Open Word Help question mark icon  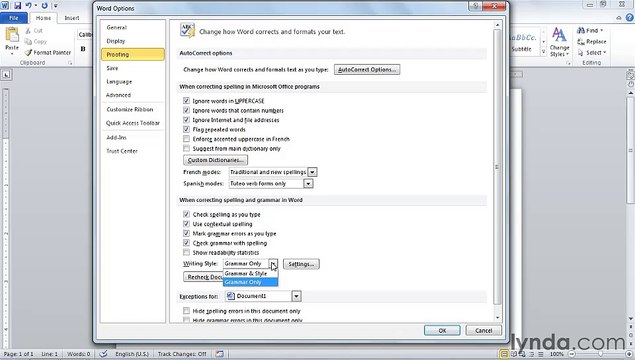[x=629, y=17]
